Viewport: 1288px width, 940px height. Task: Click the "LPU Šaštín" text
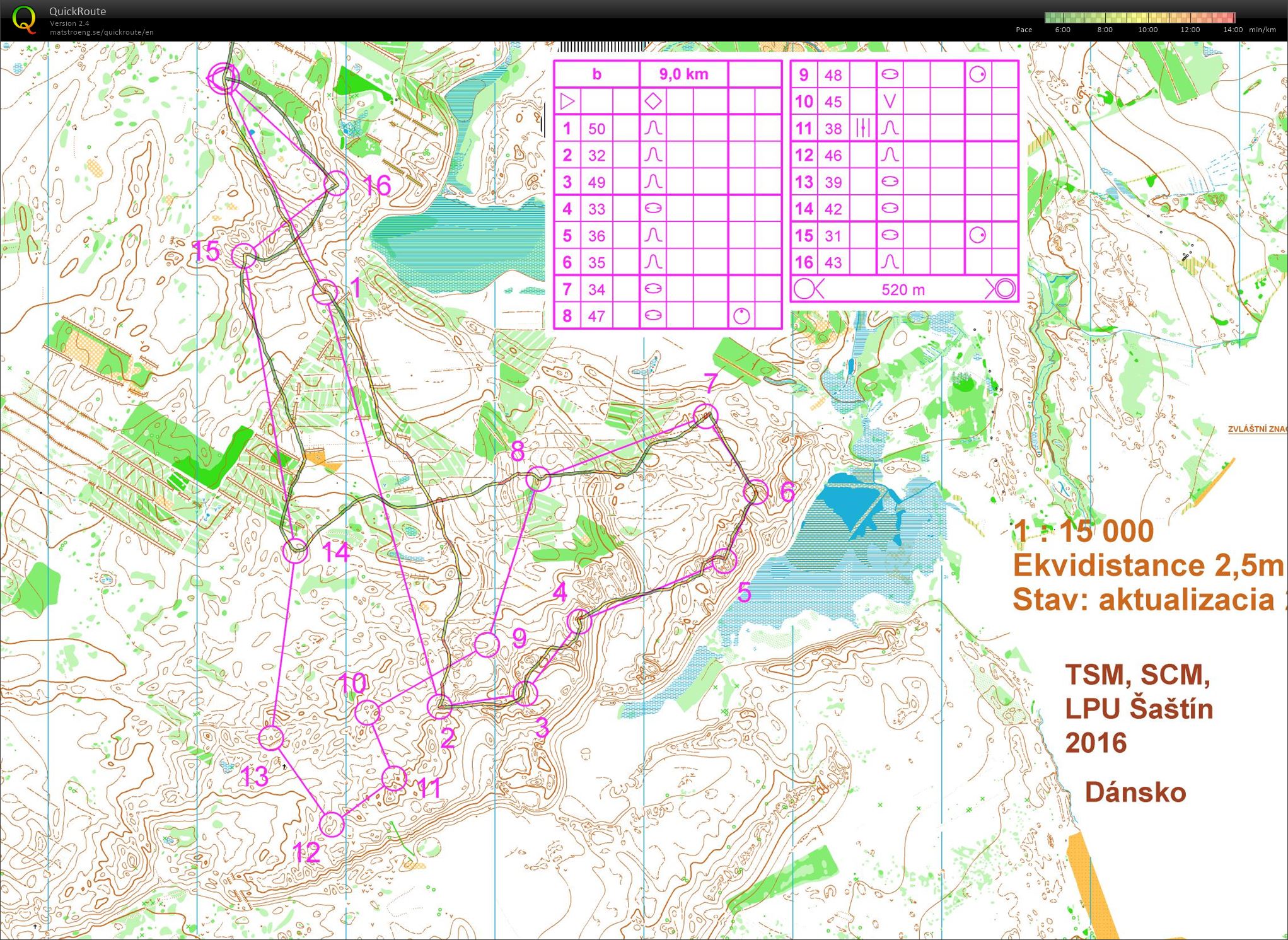(x=1139, y=709)
